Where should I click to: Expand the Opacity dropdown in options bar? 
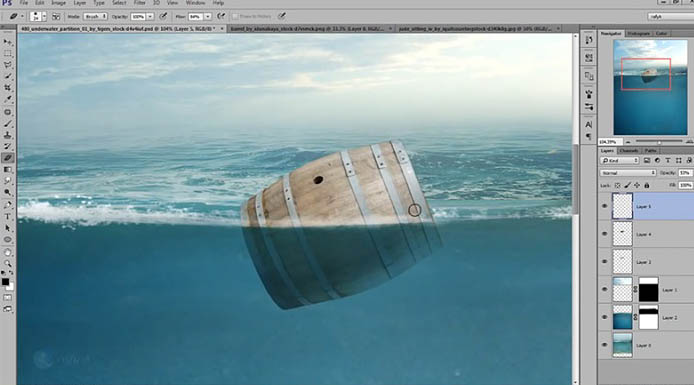[150, 17]
